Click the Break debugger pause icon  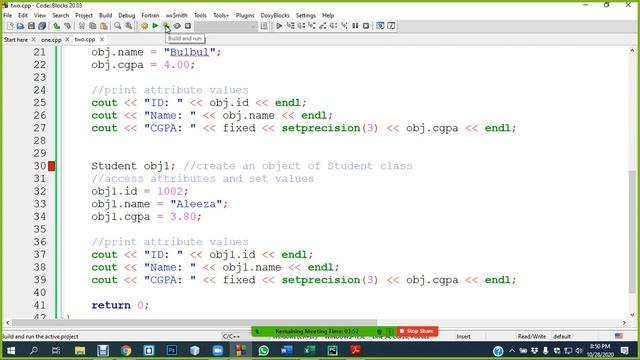355,26
